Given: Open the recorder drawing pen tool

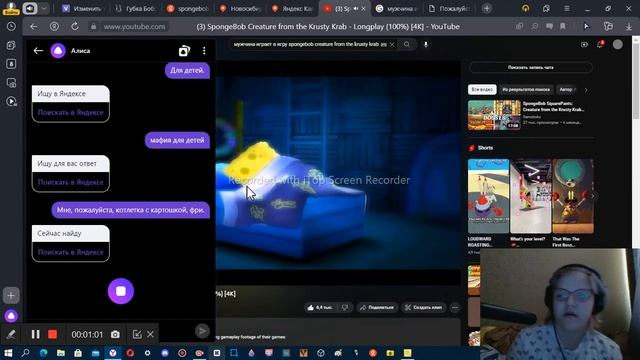Looking at the screenshot, I should pyautogui.click(x=11, y=334).
